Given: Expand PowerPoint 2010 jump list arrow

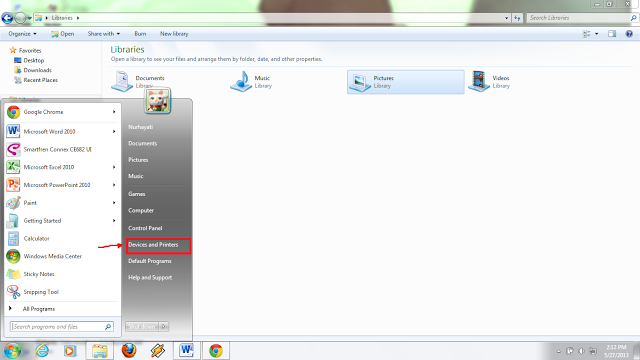Looking at the screenshot, I should (114, 185).
